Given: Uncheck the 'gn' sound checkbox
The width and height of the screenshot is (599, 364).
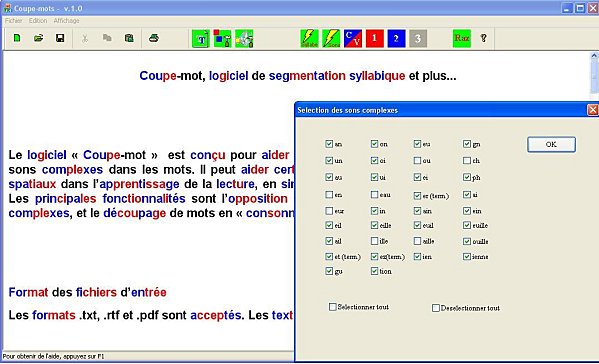Looking at the screenshot, I should (467, 144).
